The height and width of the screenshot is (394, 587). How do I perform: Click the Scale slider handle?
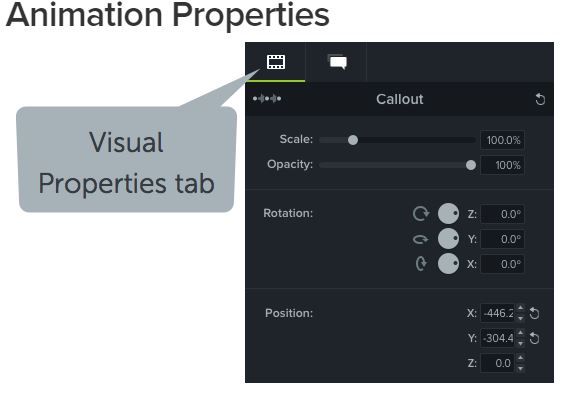click(x=353, y=140)
